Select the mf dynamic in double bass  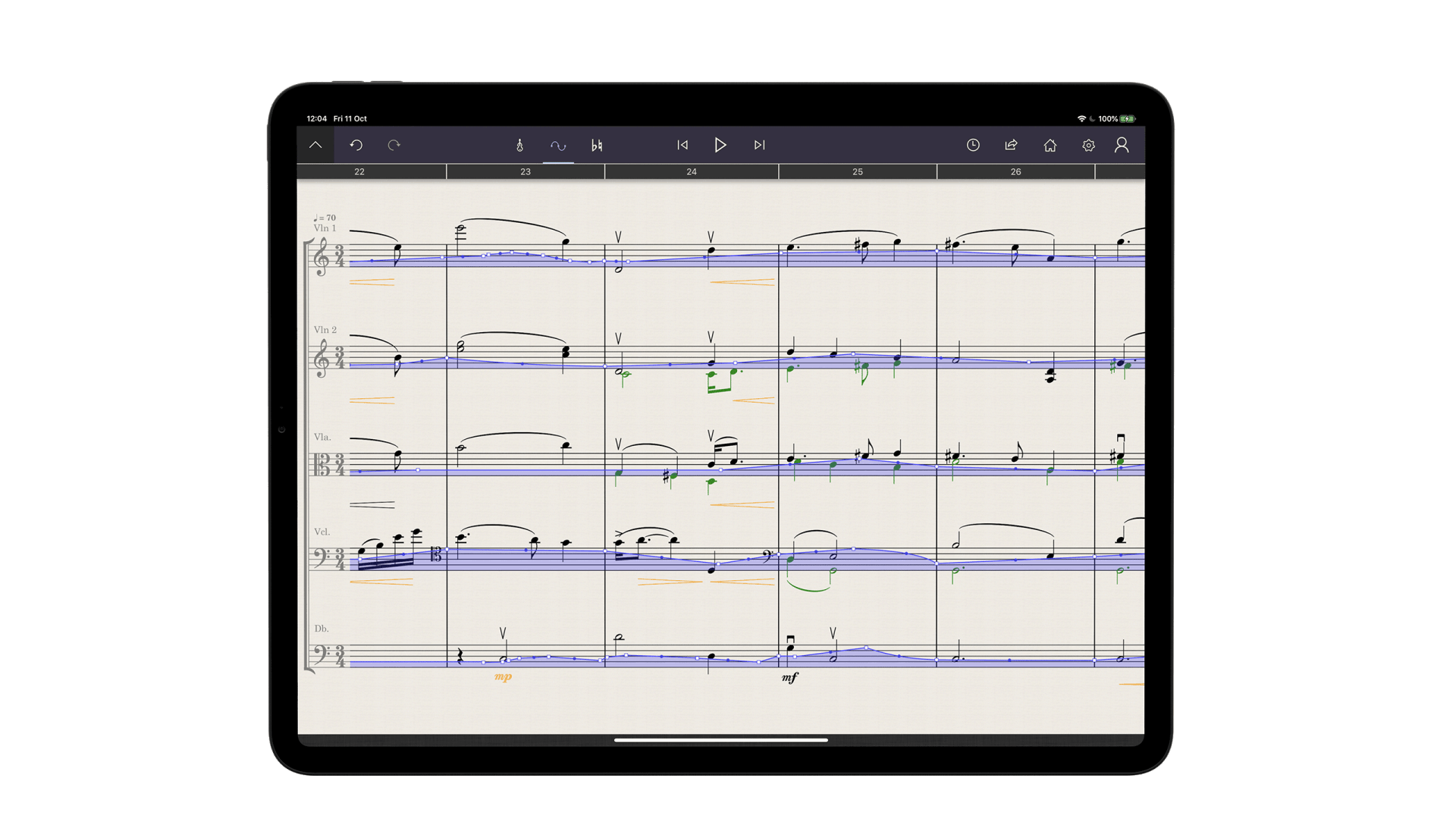coord(789,677)
